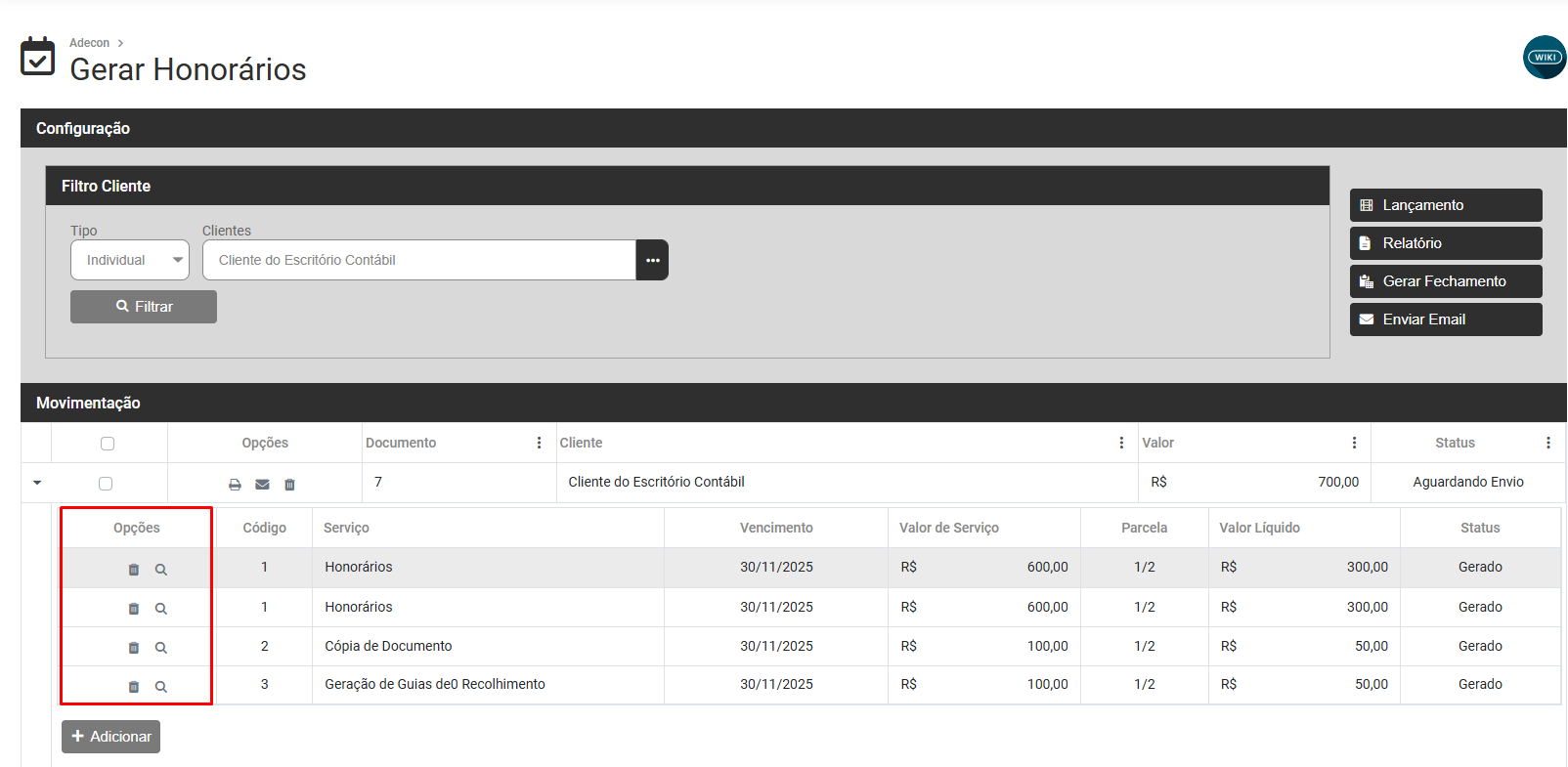Screen dimensions: 1568x767
Task: Click the print icon for document 7
Action: (x=235, y=485)
